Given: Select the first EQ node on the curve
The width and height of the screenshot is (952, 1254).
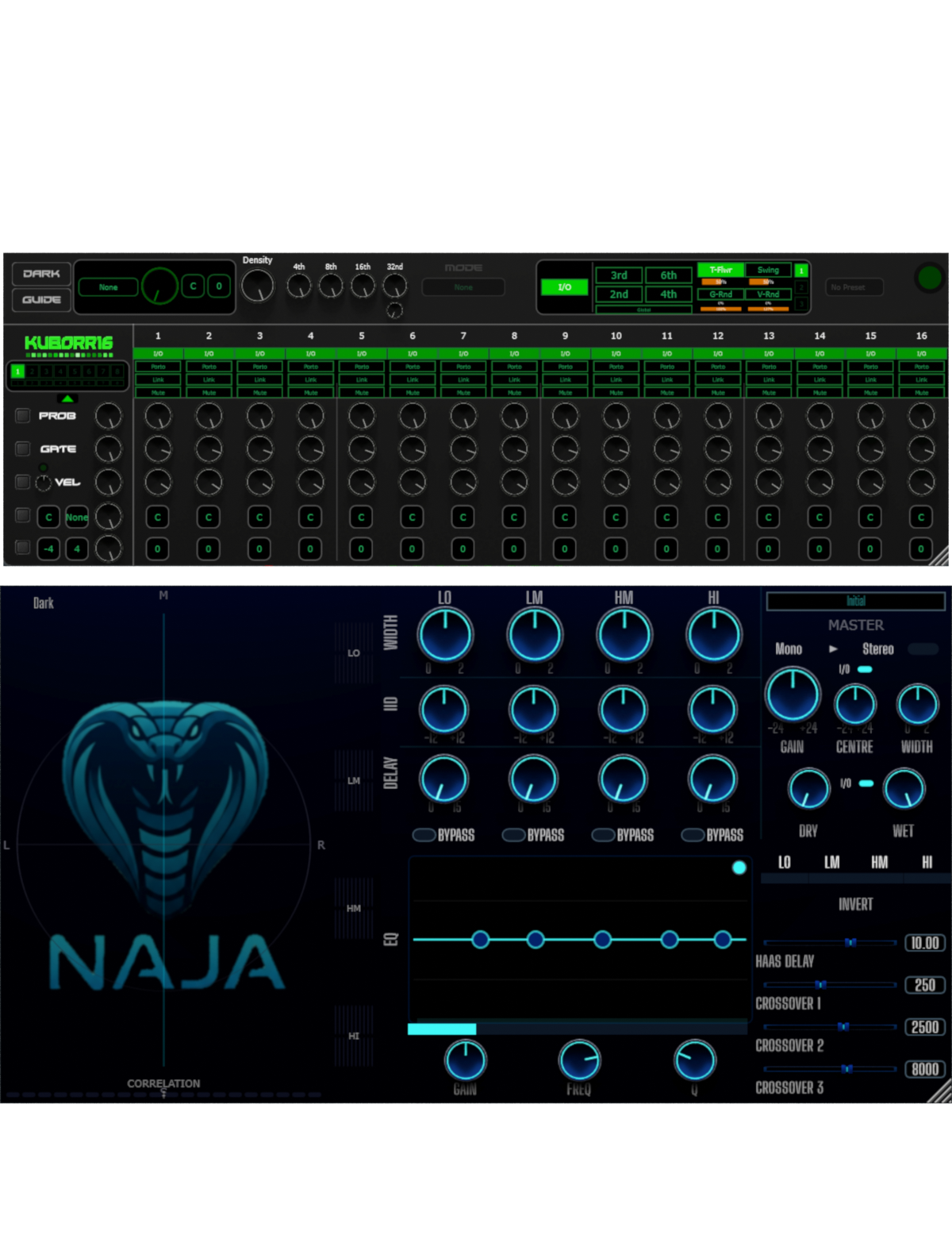Looking at the screenshot, I should 480,940.
